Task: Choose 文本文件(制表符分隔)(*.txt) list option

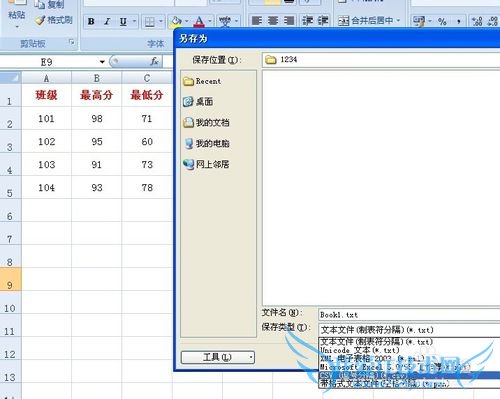Action: point(410,342)
